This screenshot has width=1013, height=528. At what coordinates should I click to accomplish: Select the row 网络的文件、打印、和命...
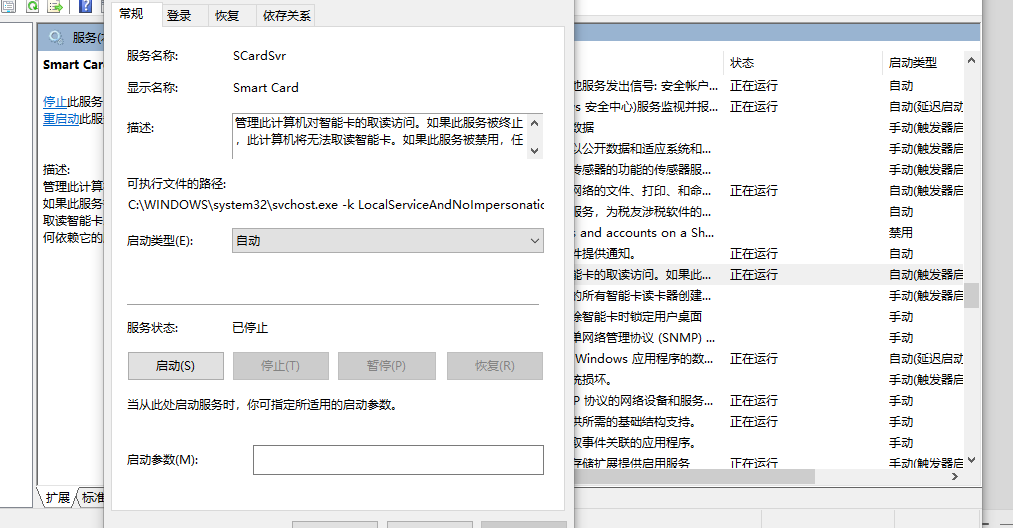(x=769, y=191)
